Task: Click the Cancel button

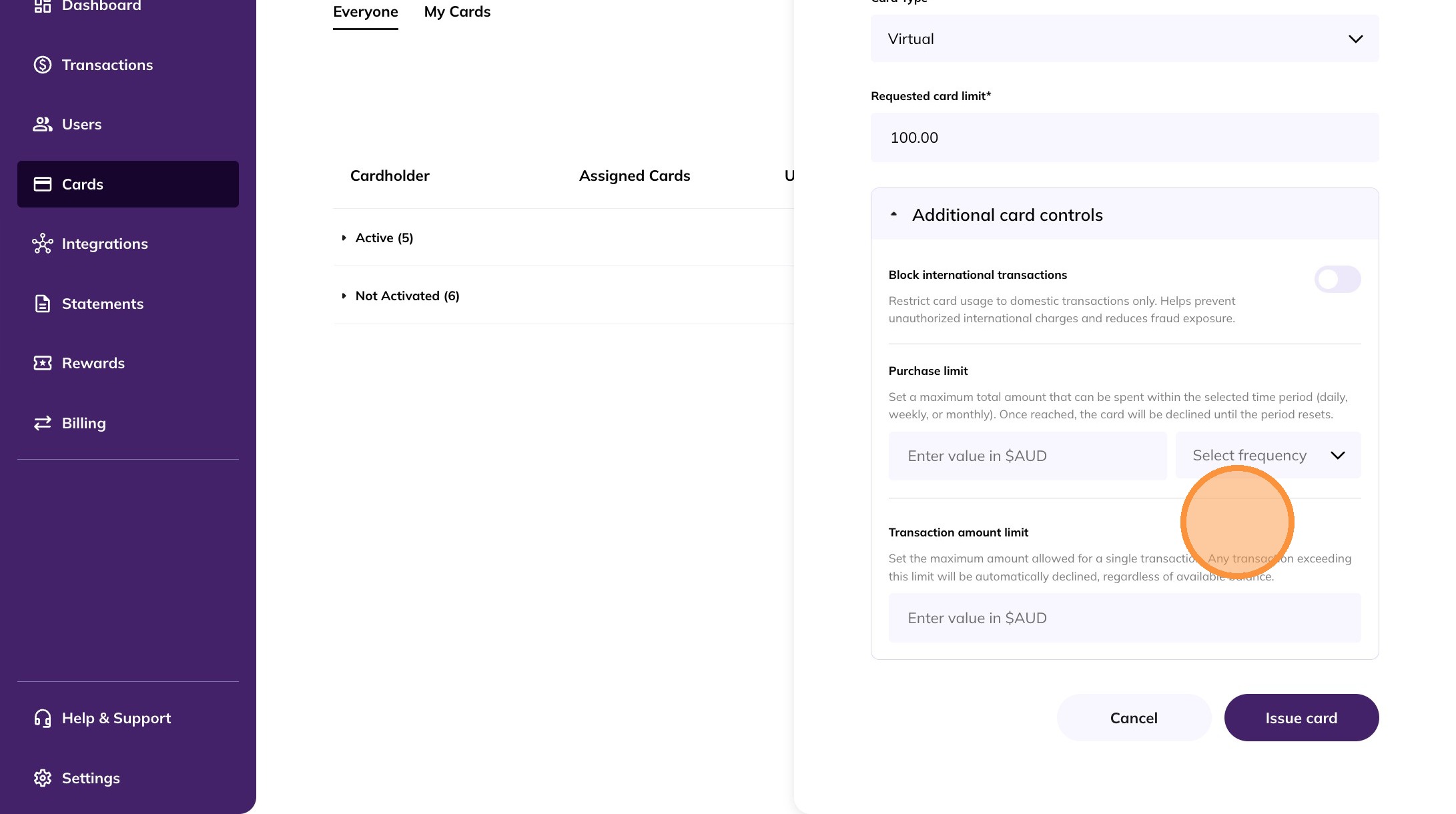Action: [x=1133, y=718]
